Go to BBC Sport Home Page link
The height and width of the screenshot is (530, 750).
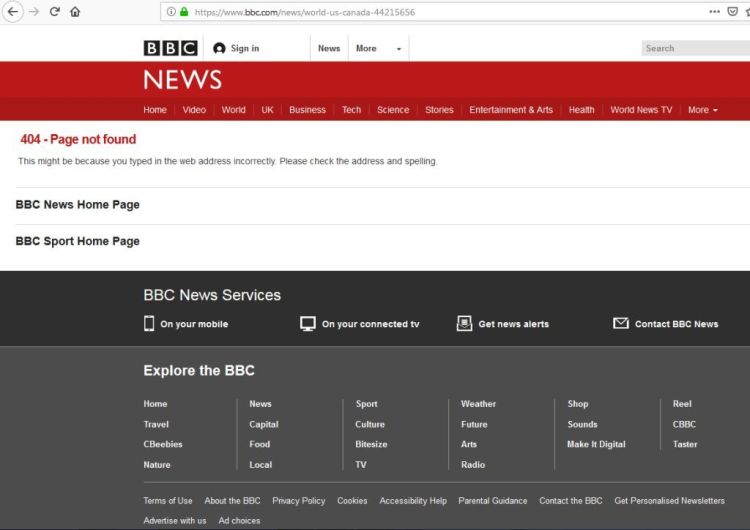pyautogui.click(x=77, y=241)
